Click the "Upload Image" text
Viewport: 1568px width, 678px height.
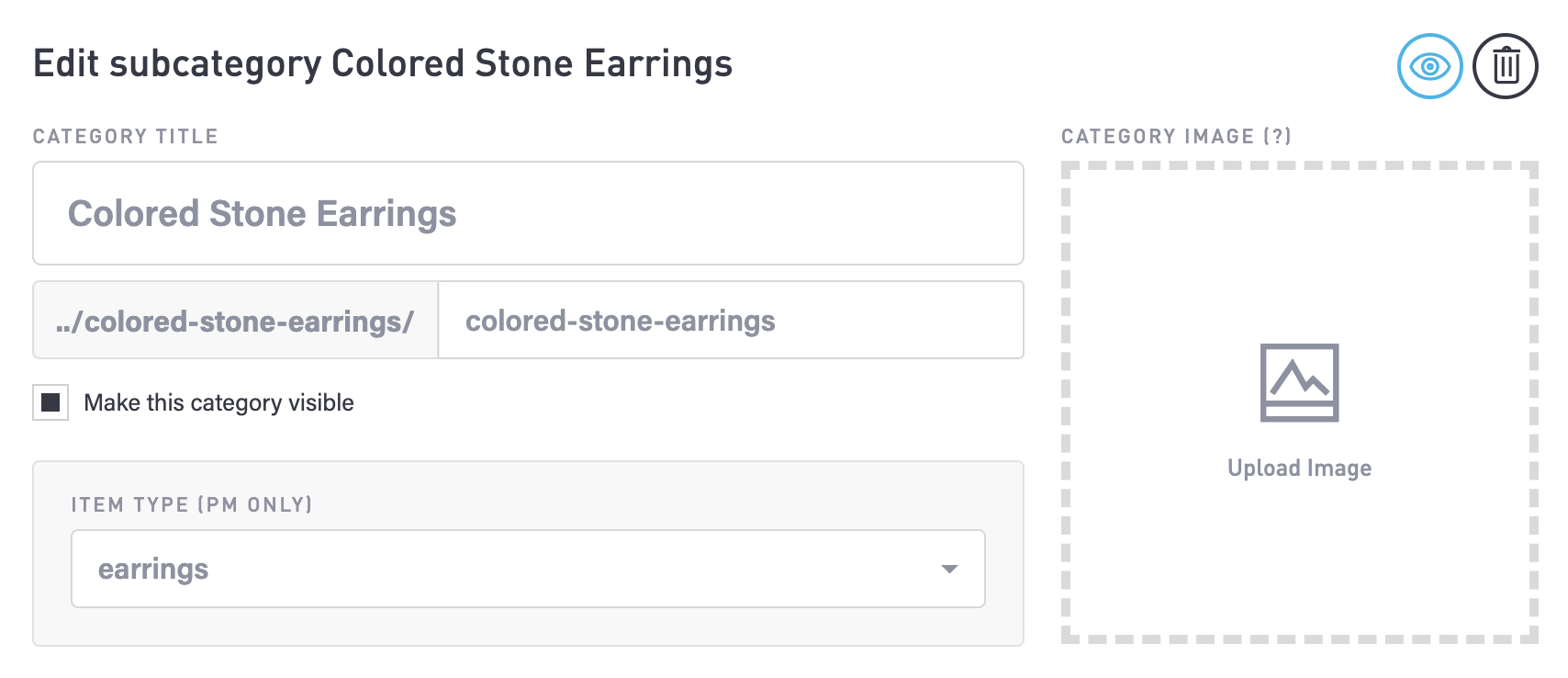tap(1299, 468)
